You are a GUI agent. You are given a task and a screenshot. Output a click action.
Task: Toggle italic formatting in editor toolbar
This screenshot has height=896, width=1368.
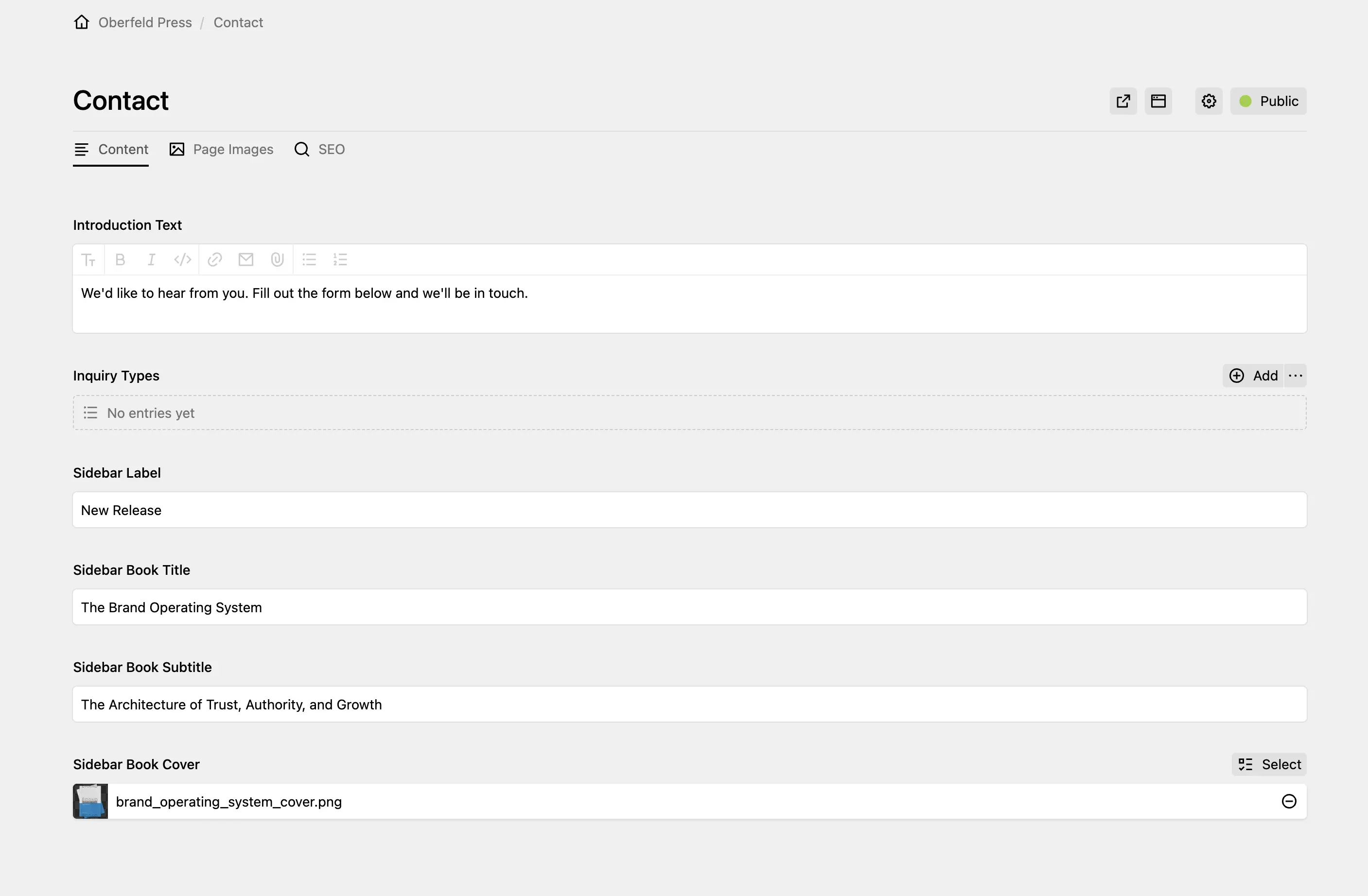151,259
